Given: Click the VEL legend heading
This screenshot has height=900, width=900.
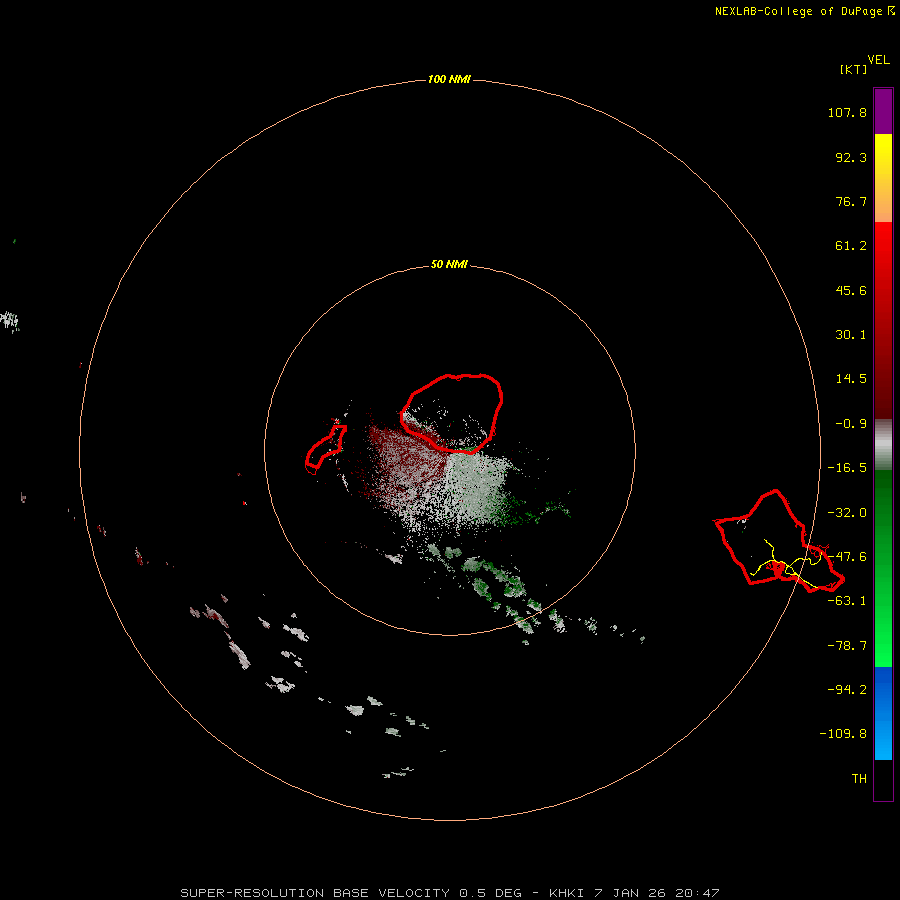Looking at the screenshot, I should [x=878, y=60].
